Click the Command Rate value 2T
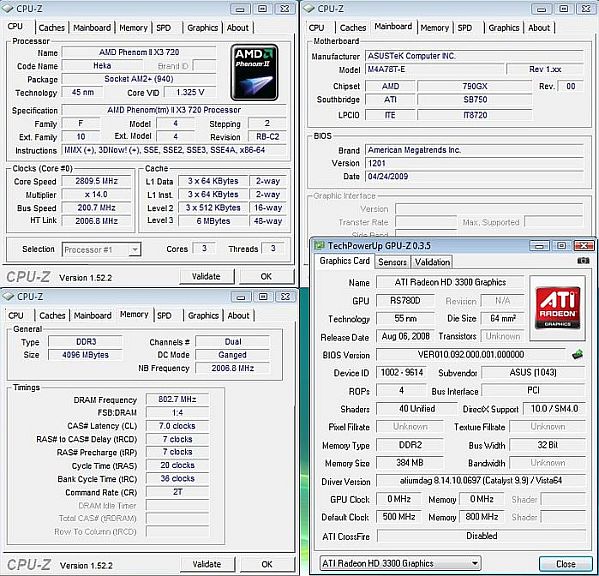599x576 pixels. [177, 492]
